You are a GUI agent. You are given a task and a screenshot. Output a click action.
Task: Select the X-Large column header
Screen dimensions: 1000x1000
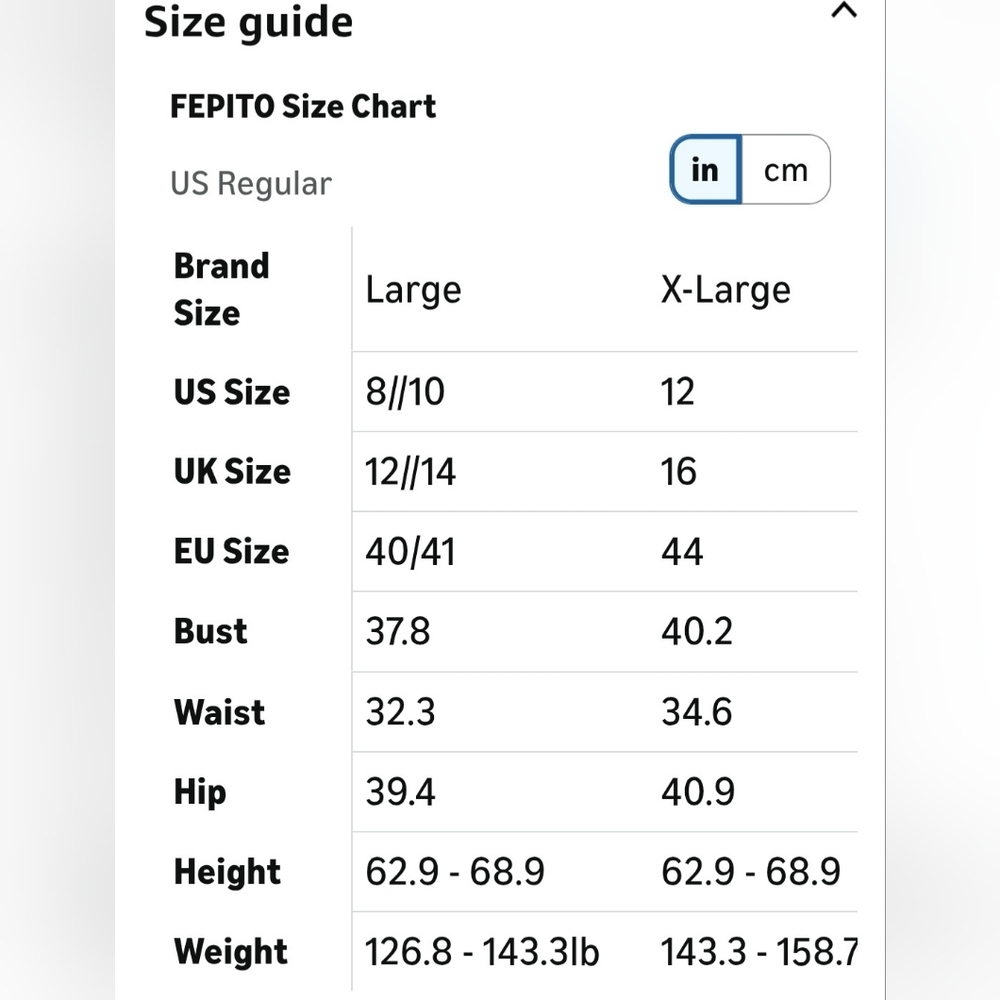(726, 290)
